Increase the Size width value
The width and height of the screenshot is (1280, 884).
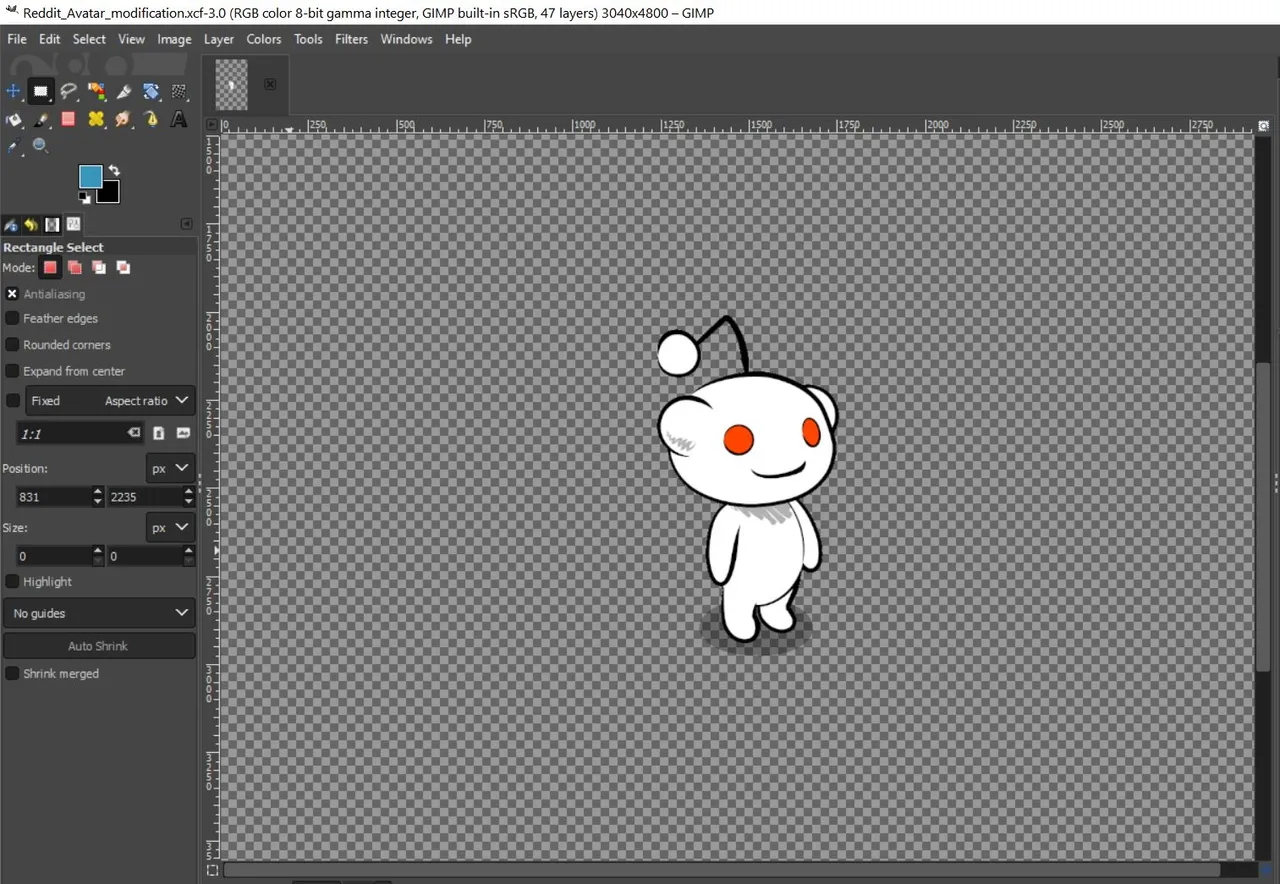(x=97, y=550)
